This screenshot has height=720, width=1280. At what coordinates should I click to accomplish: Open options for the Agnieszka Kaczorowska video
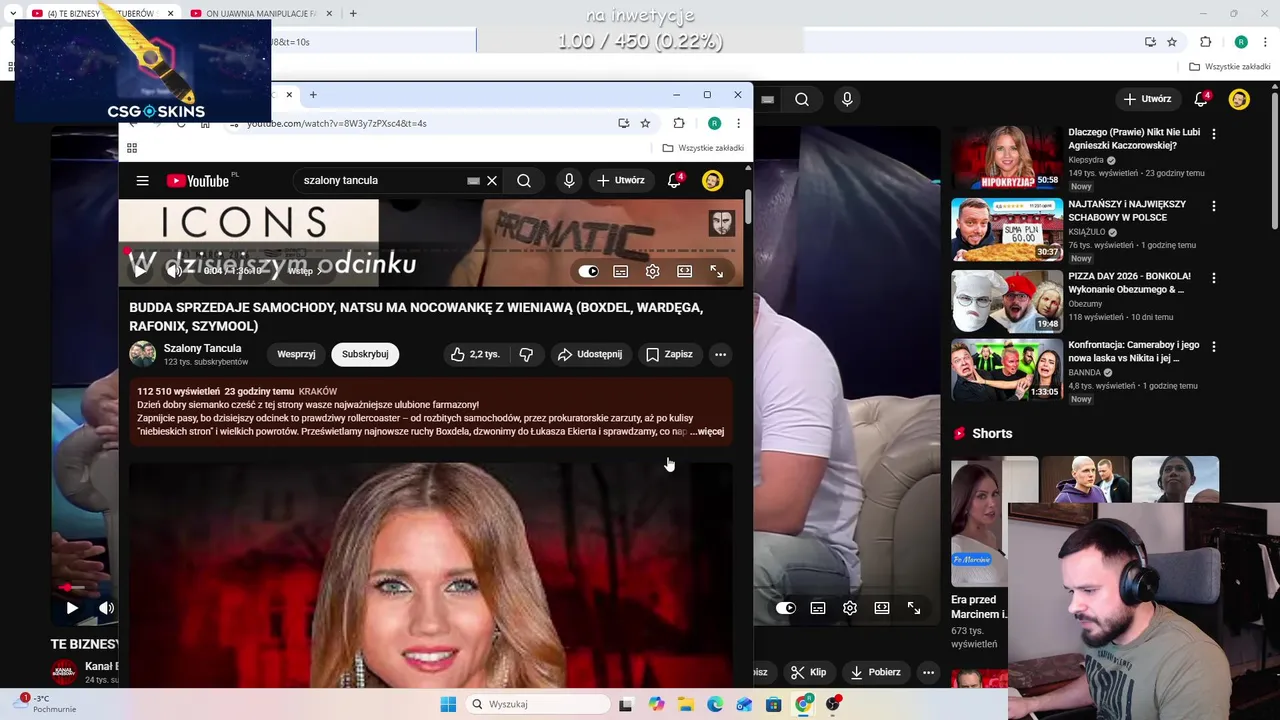[x=1214, y=134]
